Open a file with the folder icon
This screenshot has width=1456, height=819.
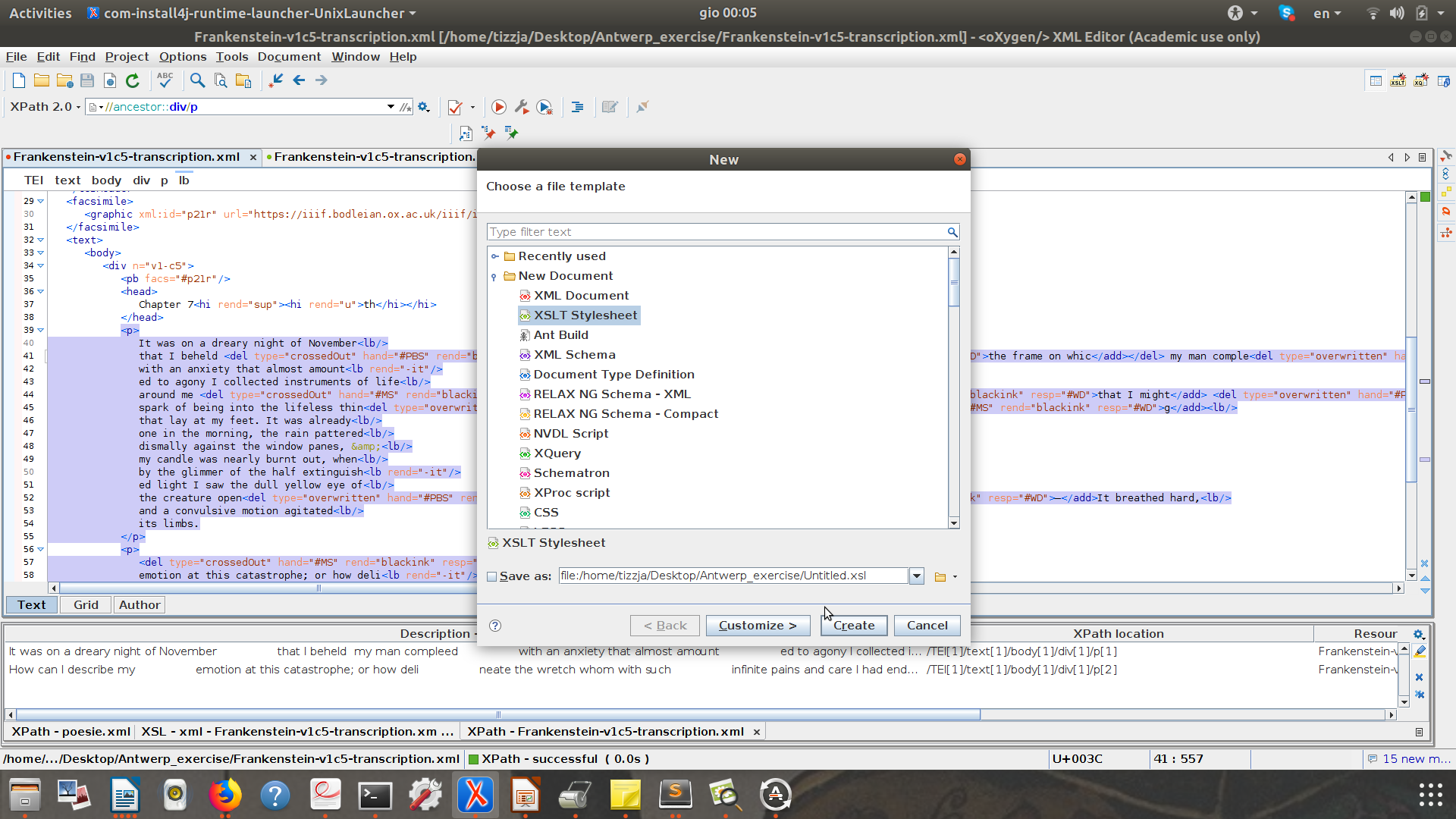pos(42,80)
